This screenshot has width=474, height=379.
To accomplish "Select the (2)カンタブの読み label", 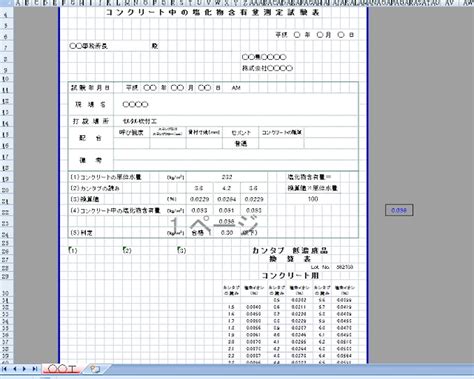I will (95, 188).
